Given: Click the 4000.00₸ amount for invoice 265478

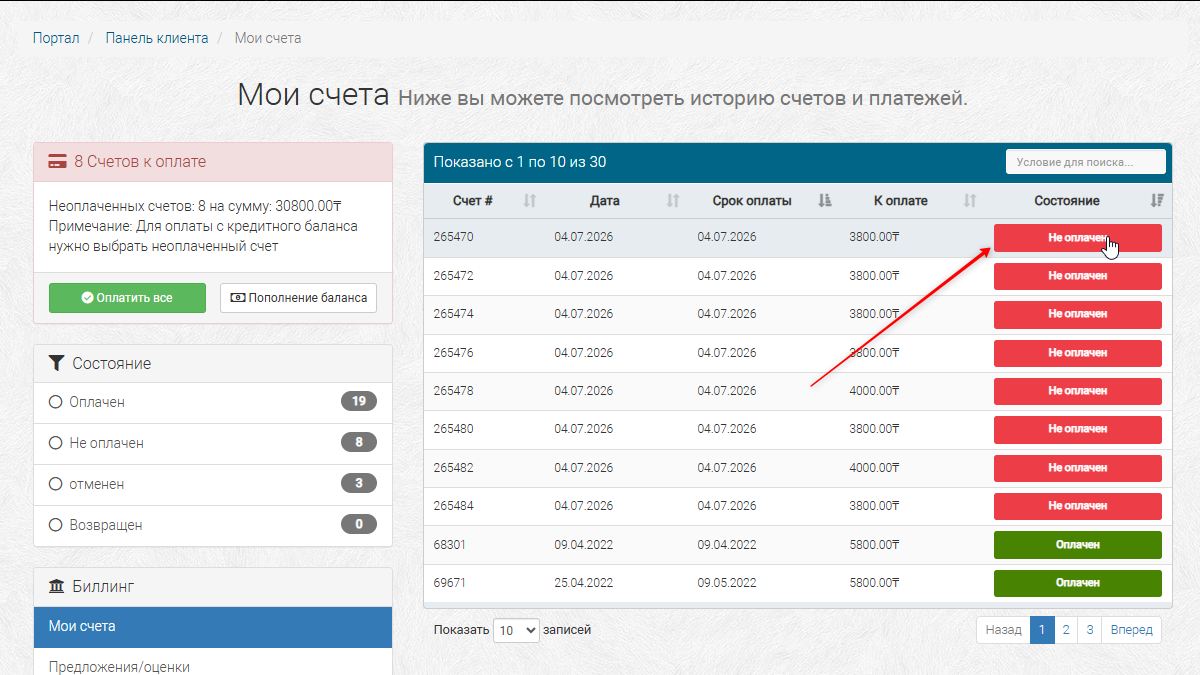Looking at the screenshot, I should pyautogui.click(x=874, y=391).
